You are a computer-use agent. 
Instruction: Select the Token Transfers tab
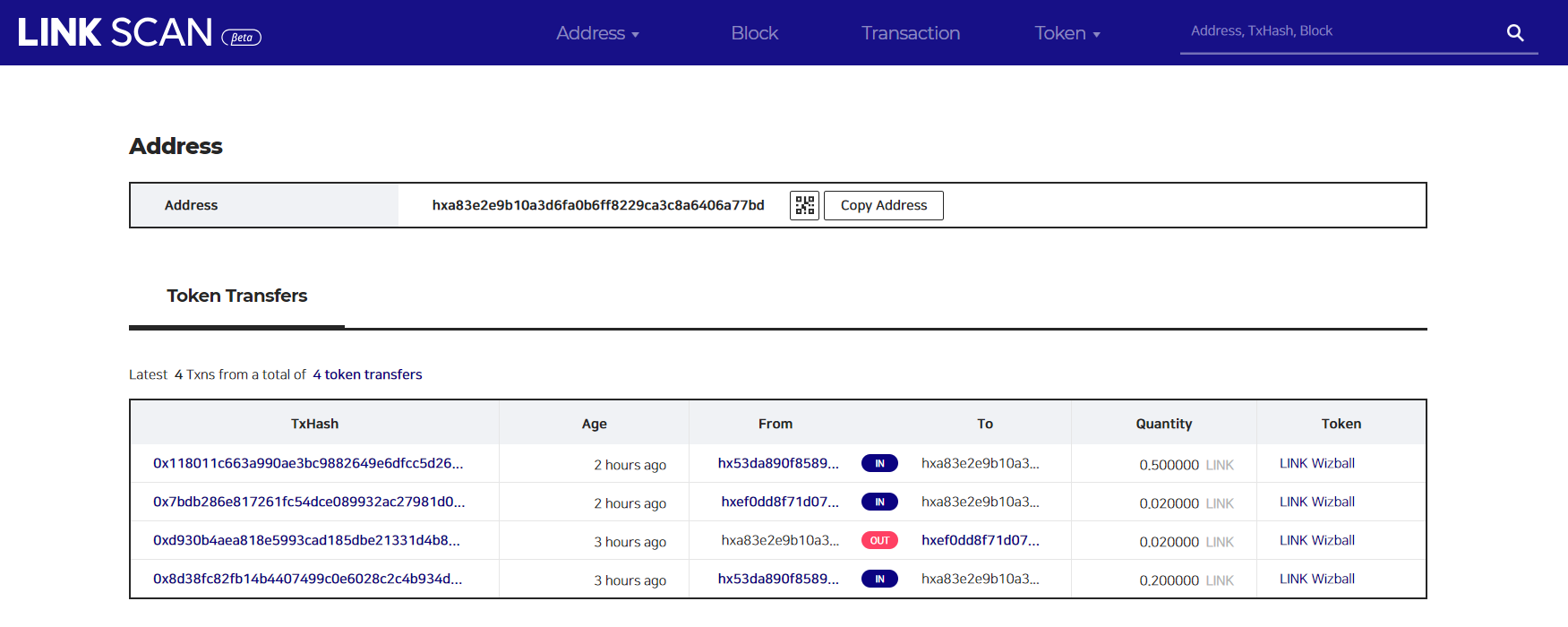pyautogui.click(x=236, y=296)
